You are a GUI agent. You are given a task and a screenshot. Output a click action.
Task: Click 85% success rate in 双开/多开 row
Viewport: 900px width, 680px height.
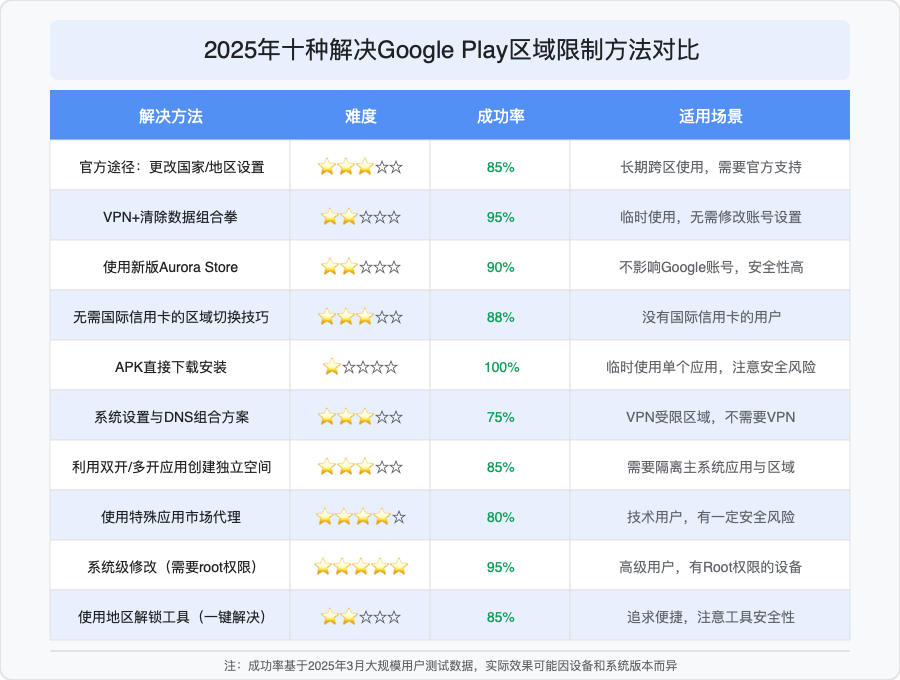tap(501, 467)
